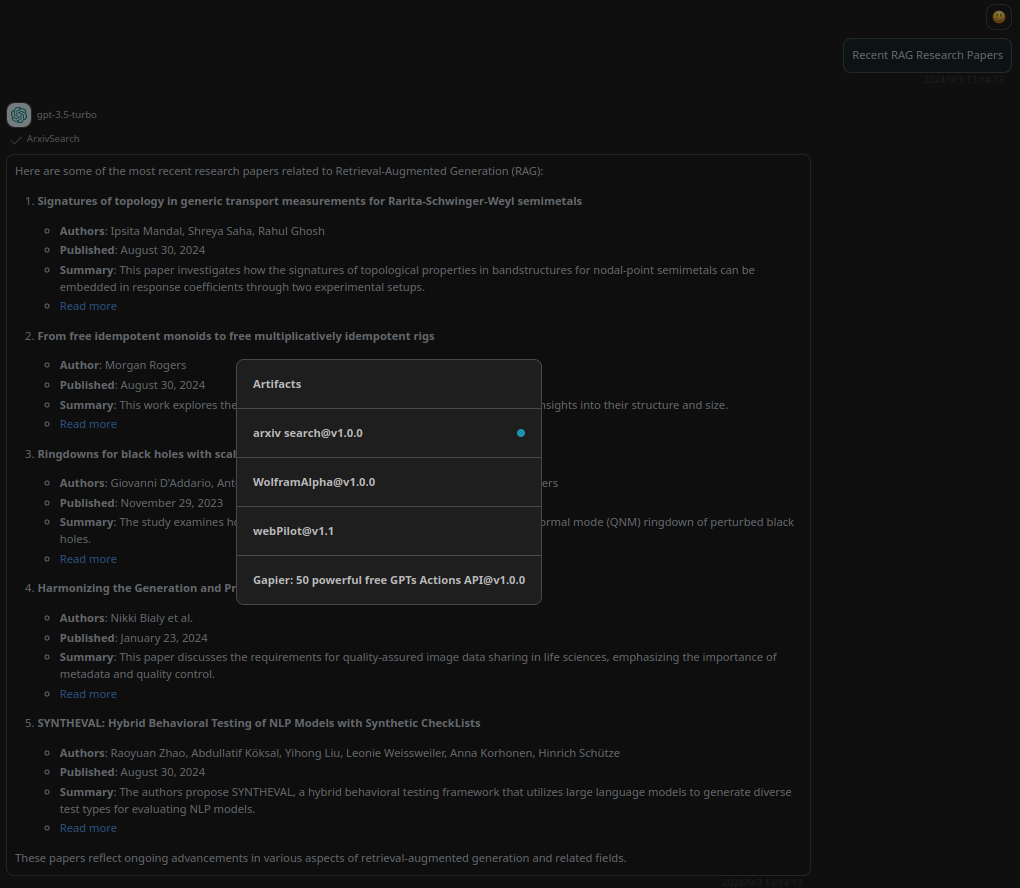
Task: Click author line Morgan Rogers
Action: (x=123, y=366)
